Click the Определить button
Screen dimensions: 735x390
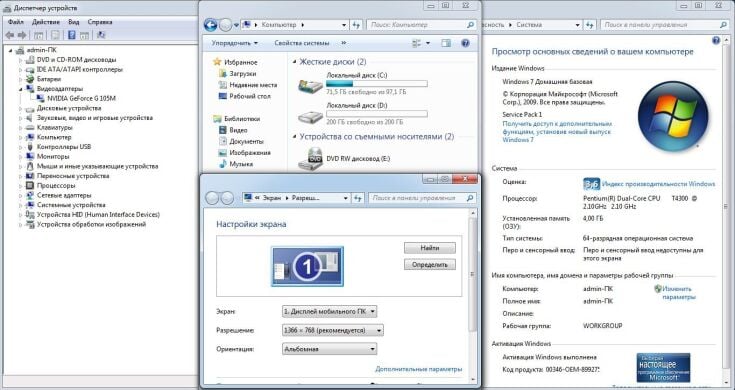(430, 265)
